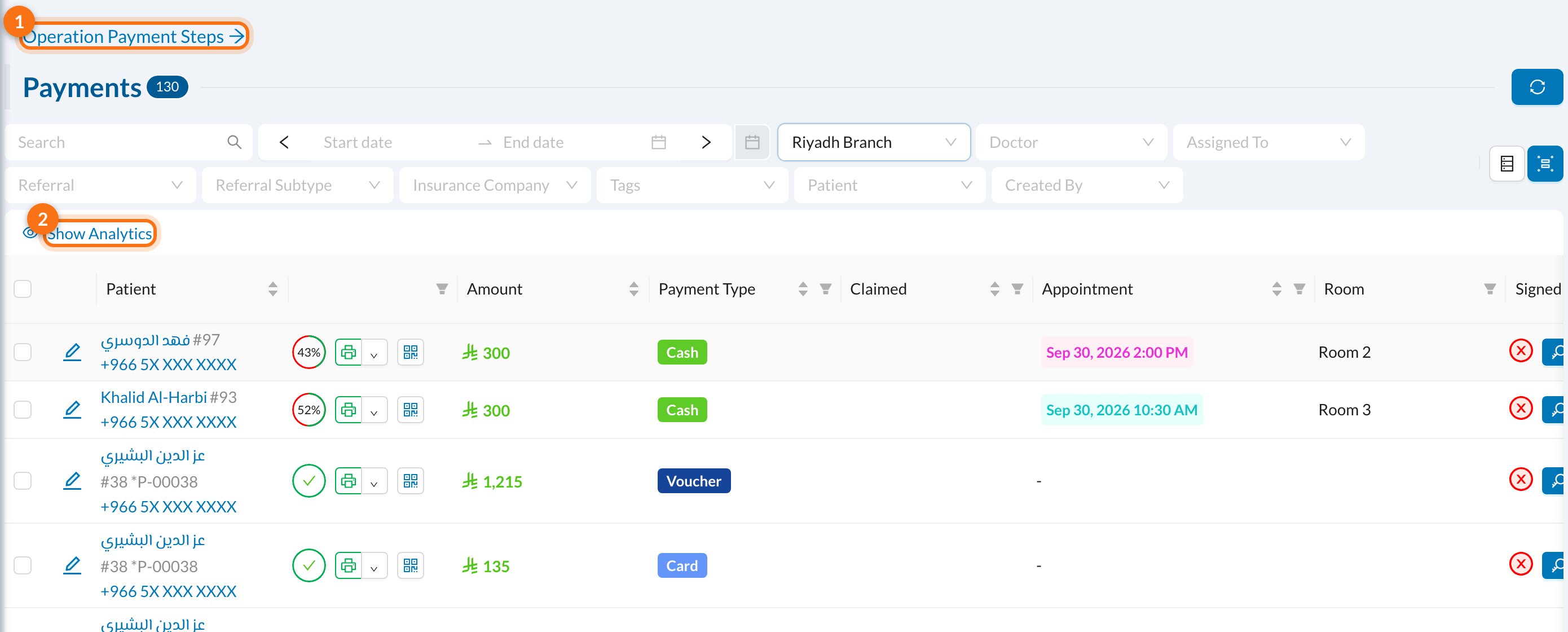Switch to compact list view icon
The height and width of the screenshot is (632, 1568).
[1507, 164]
